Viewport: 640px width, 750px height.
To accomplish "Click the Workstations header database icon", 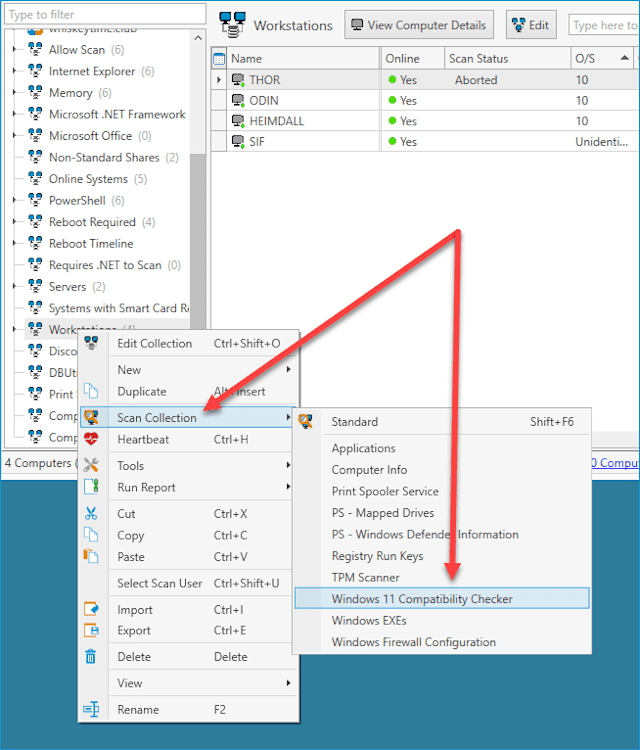I will 232,25.
